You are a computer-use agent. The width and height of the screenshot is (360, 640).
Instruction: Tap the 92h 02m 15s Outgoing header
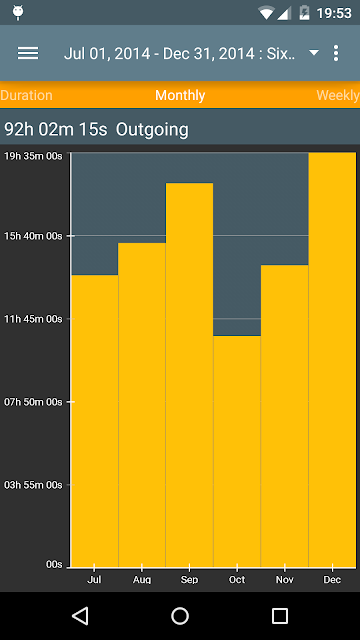96,129
